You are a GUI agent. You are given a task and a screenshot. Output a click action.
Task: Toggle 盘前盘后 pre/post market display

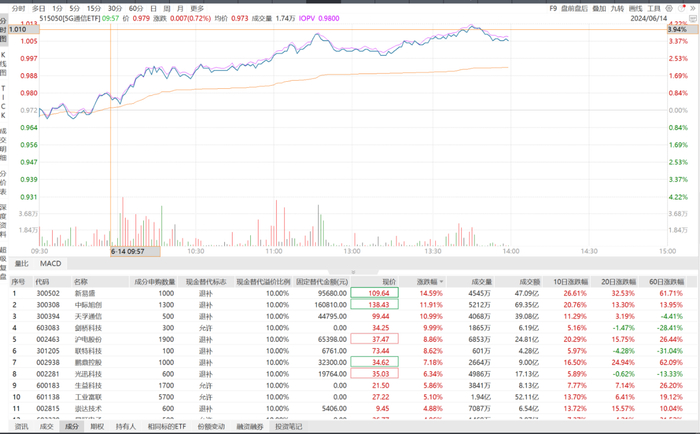pos(575,8)
